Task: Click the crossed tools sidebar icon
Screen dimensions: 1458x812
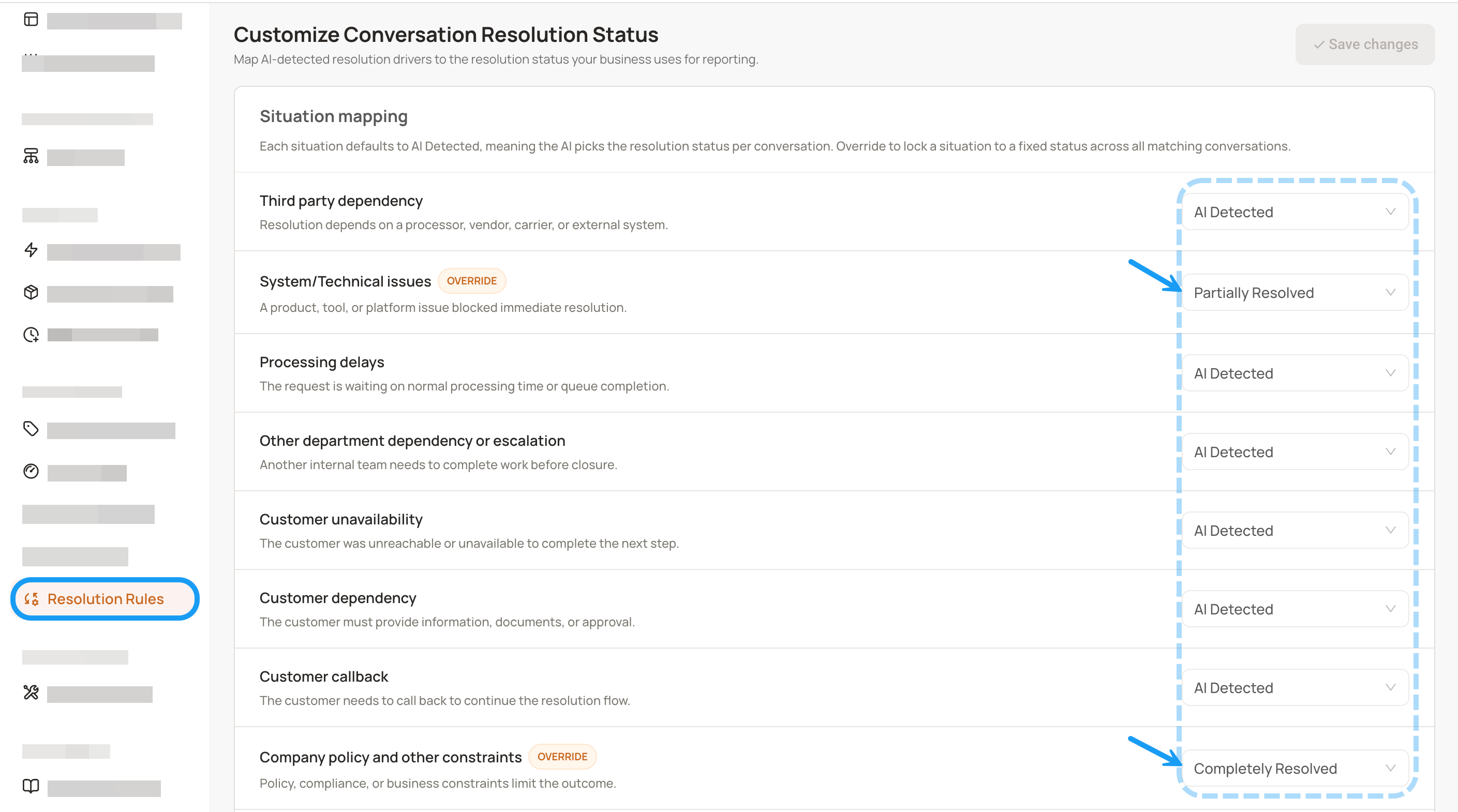Action: point(31,693)
